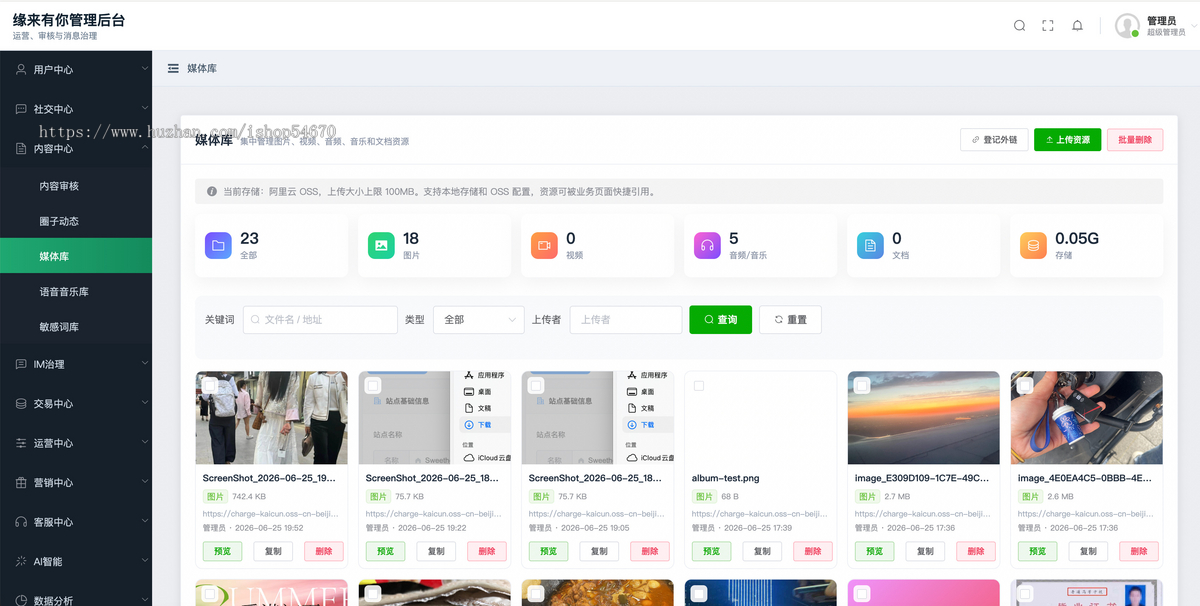
Task: Select checkbox on image_E309D109 card
Action: point(862,386)
